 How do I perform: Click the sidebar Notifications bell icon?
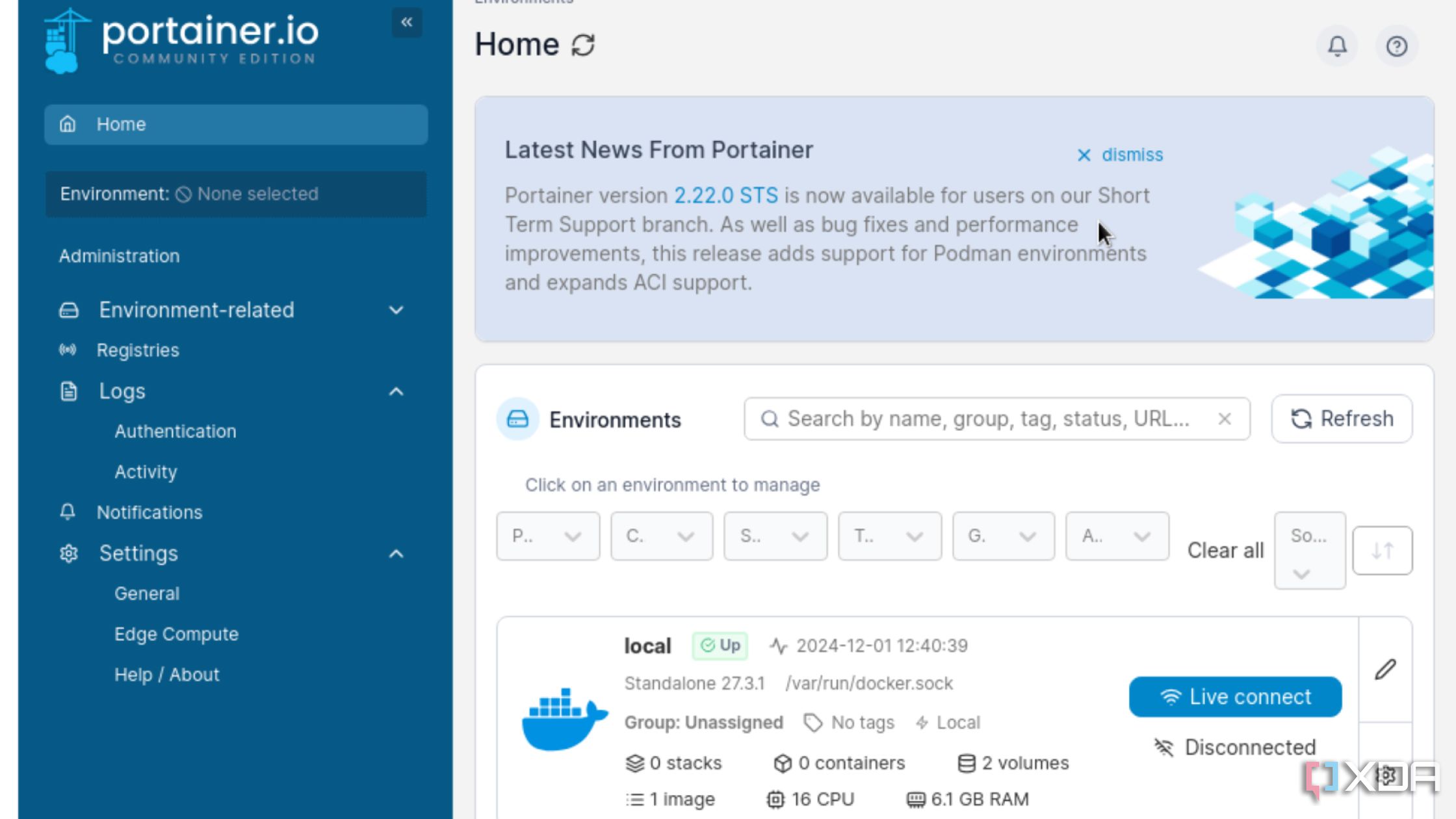[x=68, y=512]
